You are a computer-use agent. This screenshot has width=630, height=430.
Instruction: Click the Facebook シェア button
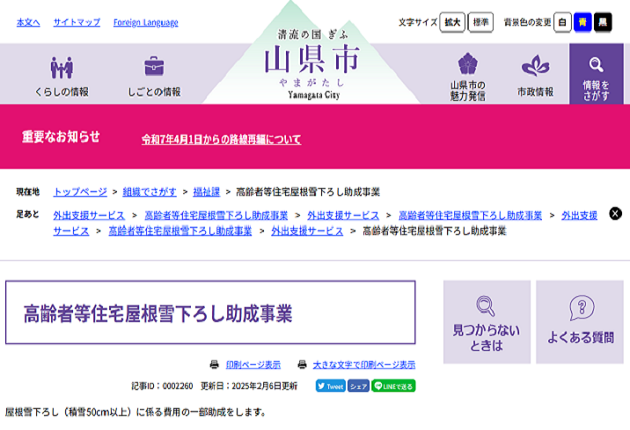[358, 385]
